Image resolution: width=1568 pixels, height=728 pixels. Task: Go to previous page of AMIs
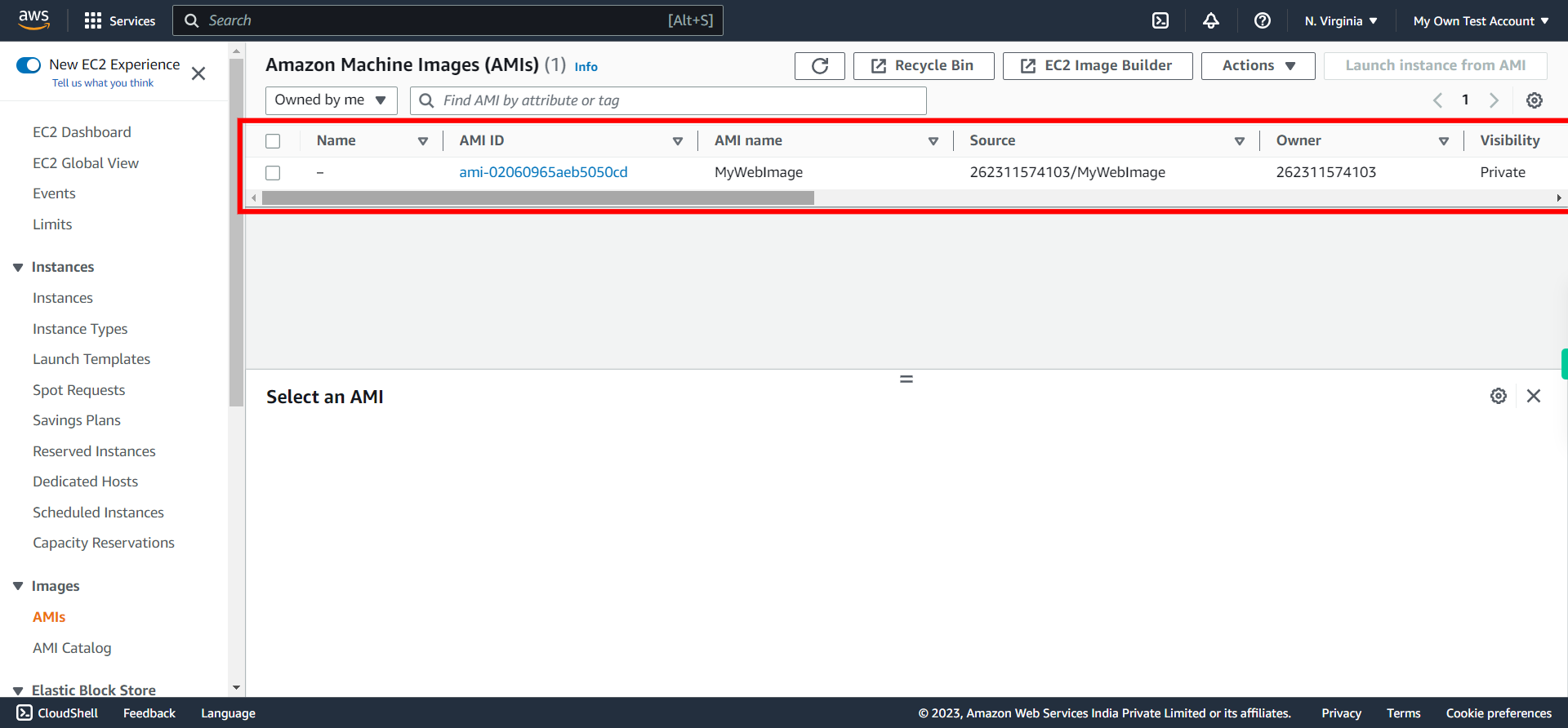point(1438,100)
